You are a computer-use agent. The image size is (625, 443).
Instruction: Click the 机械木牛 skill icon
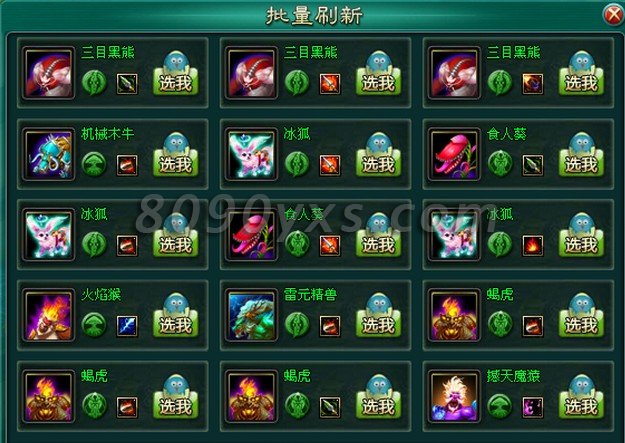coord(127,165)
